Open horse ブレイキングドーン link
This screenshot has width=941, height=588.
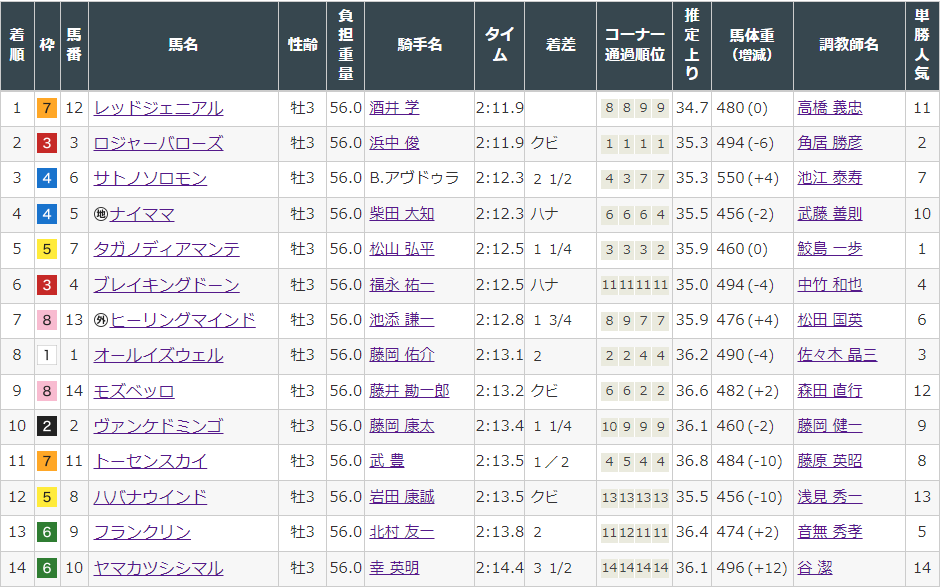click(167, 285)
